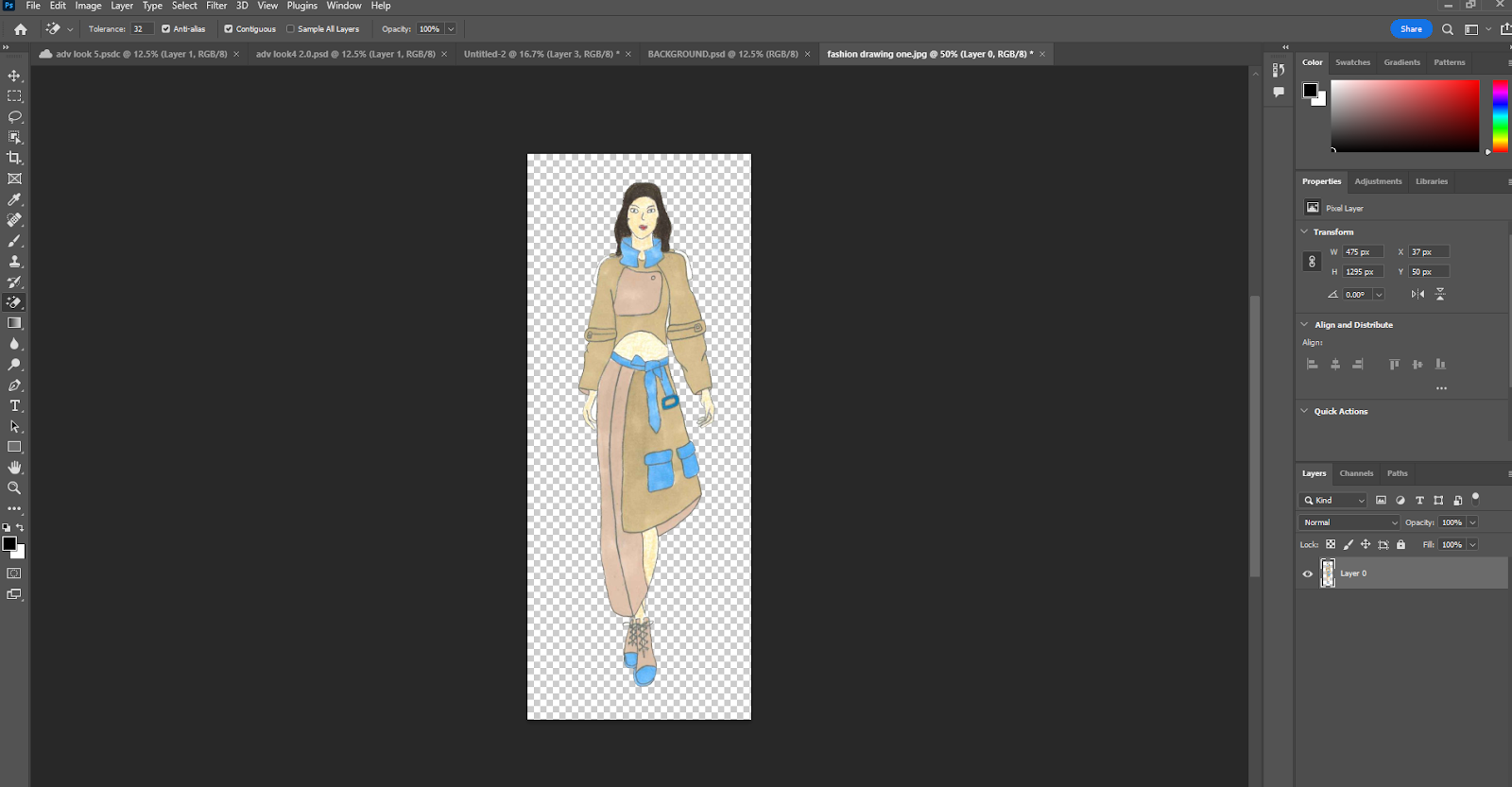Open the search magnifier icon
Image resolution: width=1512 pixels, height=787 pixels.
1447,29
